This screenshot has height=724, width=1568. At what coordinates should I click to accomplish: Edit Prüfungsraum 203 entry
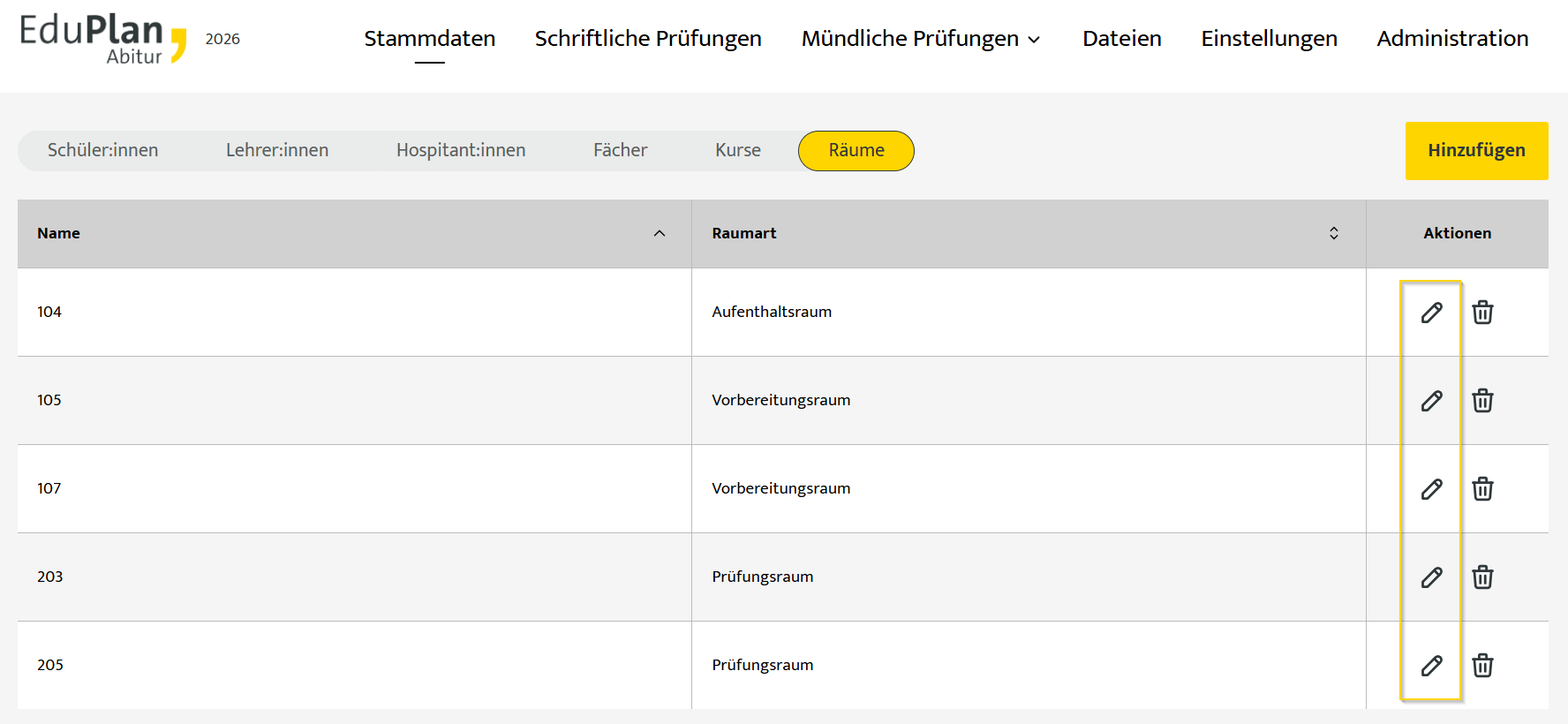pyautogui.click(x=1431, y=577)
